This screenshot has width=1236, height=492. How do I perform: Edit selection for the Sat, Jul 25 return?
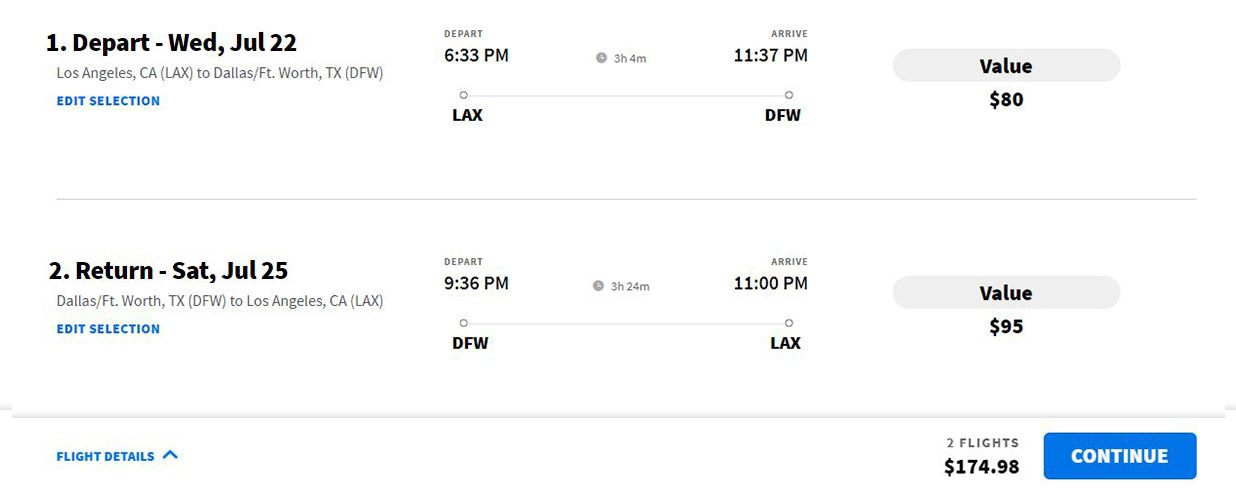tap(108, 329)
